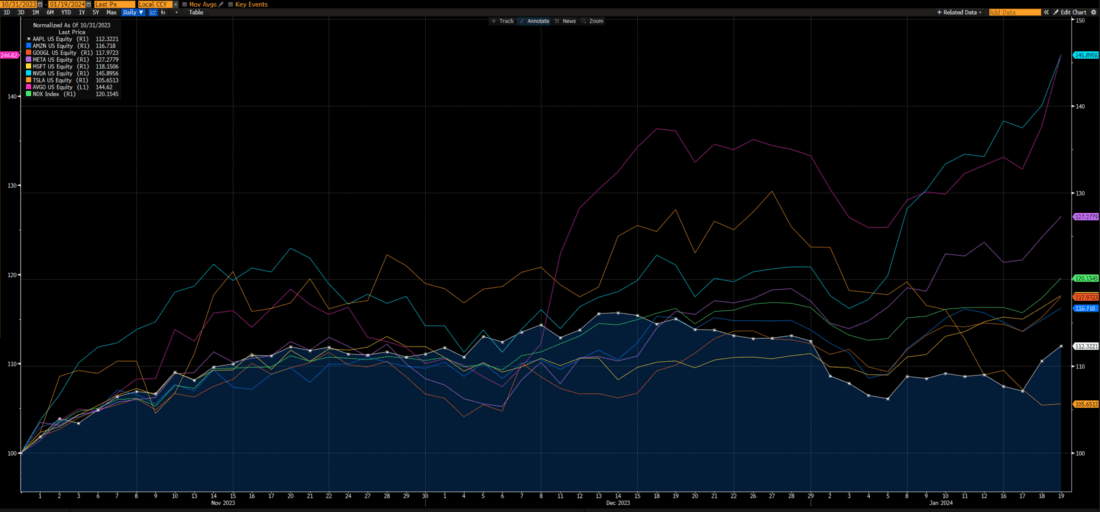Screen dimensions: 1100x512
Task: Click the GOOGL orange-red legend swatch
Action: click(x=29, y=51)
